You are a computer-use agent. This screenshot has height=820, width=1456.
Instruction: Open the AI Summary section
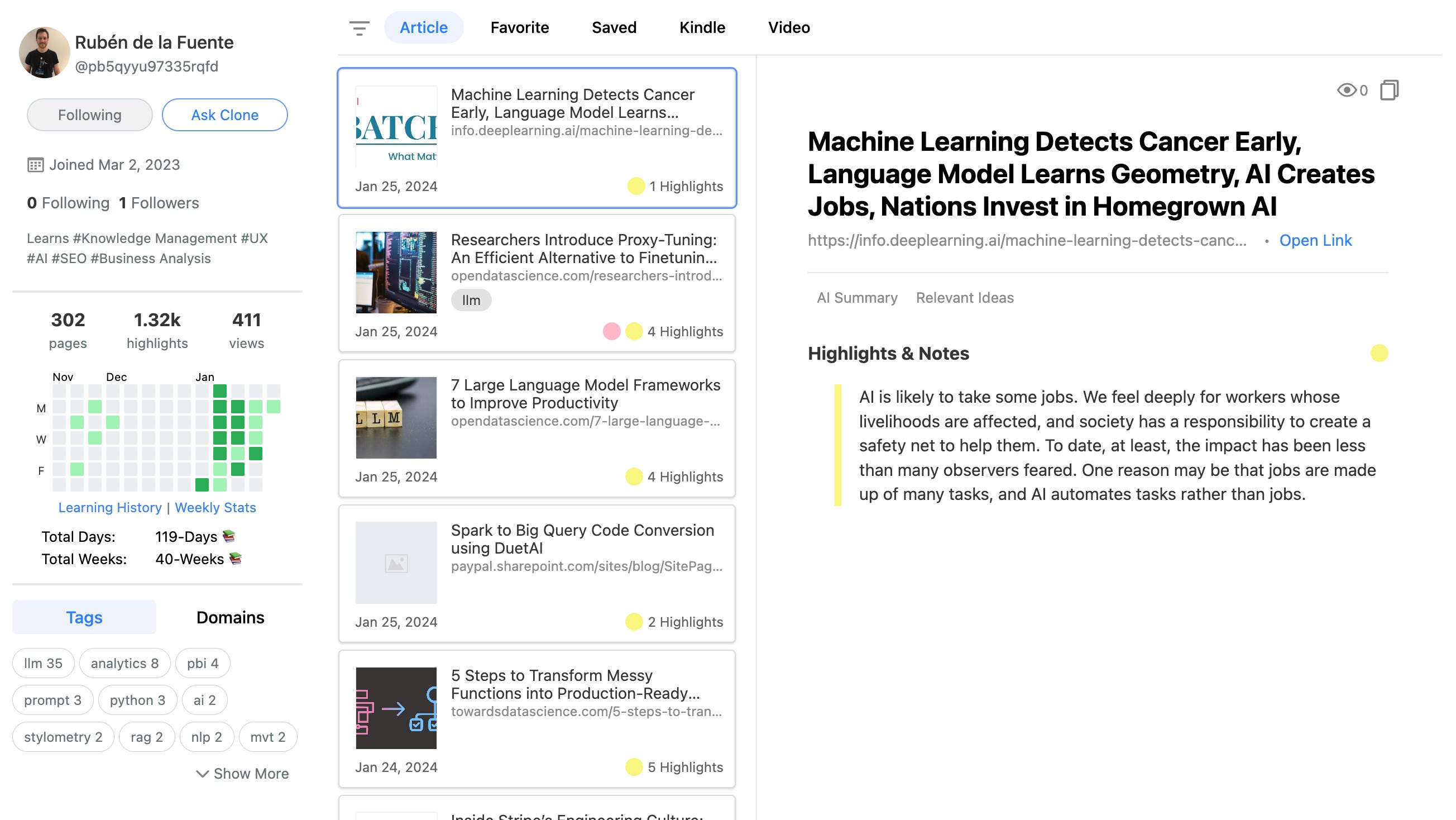click(857, 298)
